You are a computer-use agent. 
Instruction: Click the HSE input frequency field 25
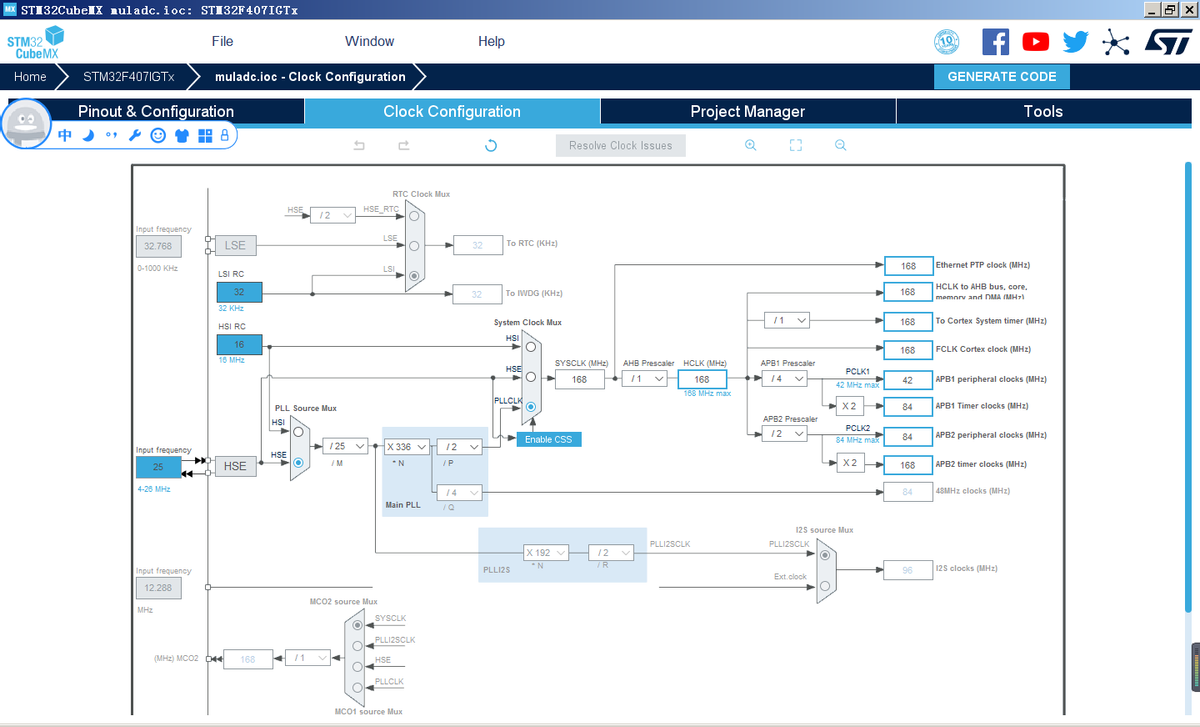(x=158, y=467)
